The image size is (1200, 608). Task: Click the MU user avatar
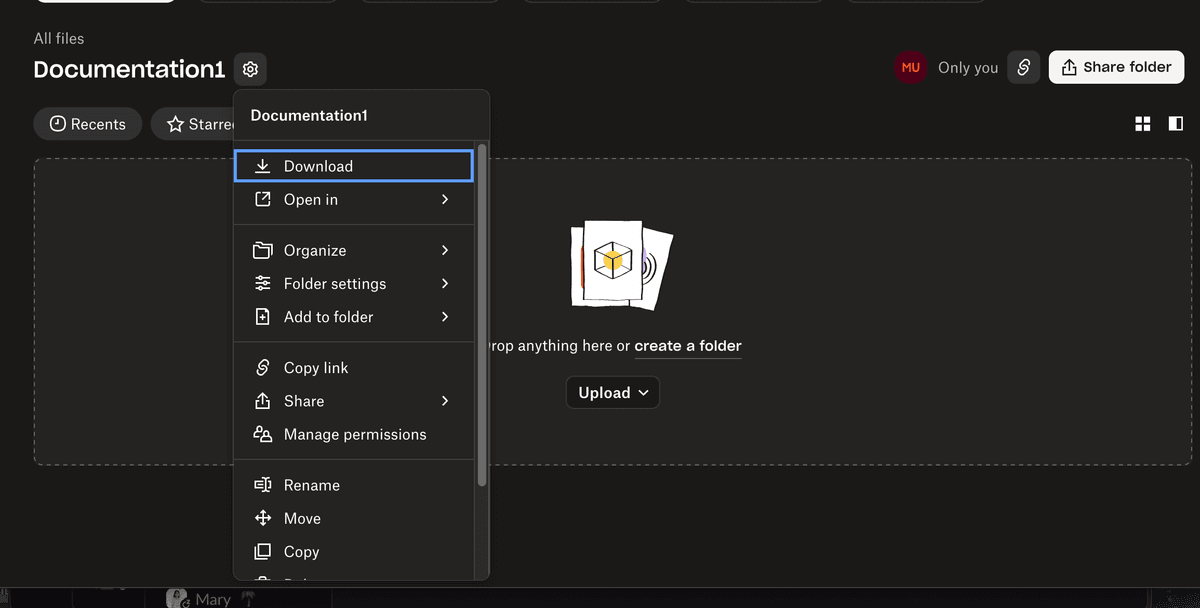point(910,68)
